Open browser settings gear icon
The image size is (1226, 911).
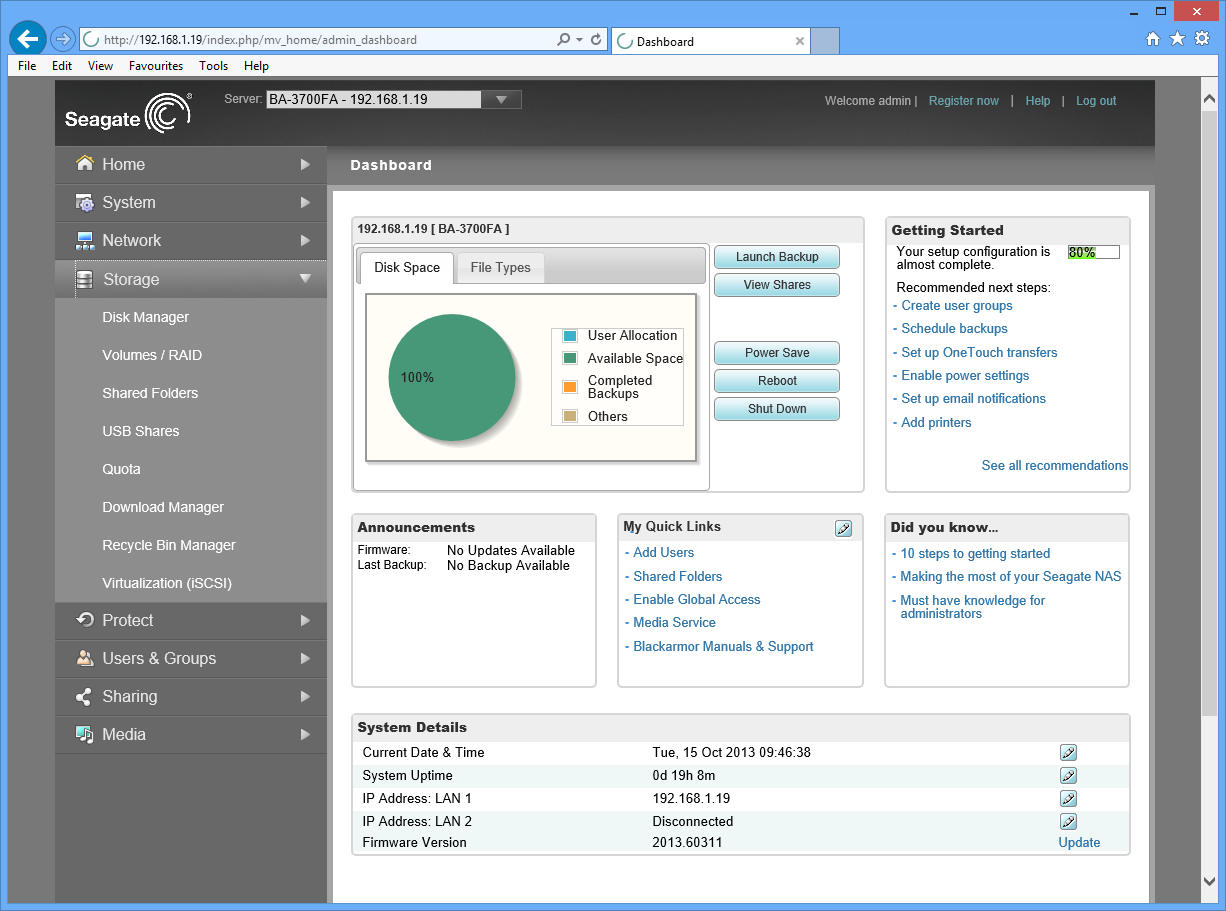click(x=1202, y=39)
